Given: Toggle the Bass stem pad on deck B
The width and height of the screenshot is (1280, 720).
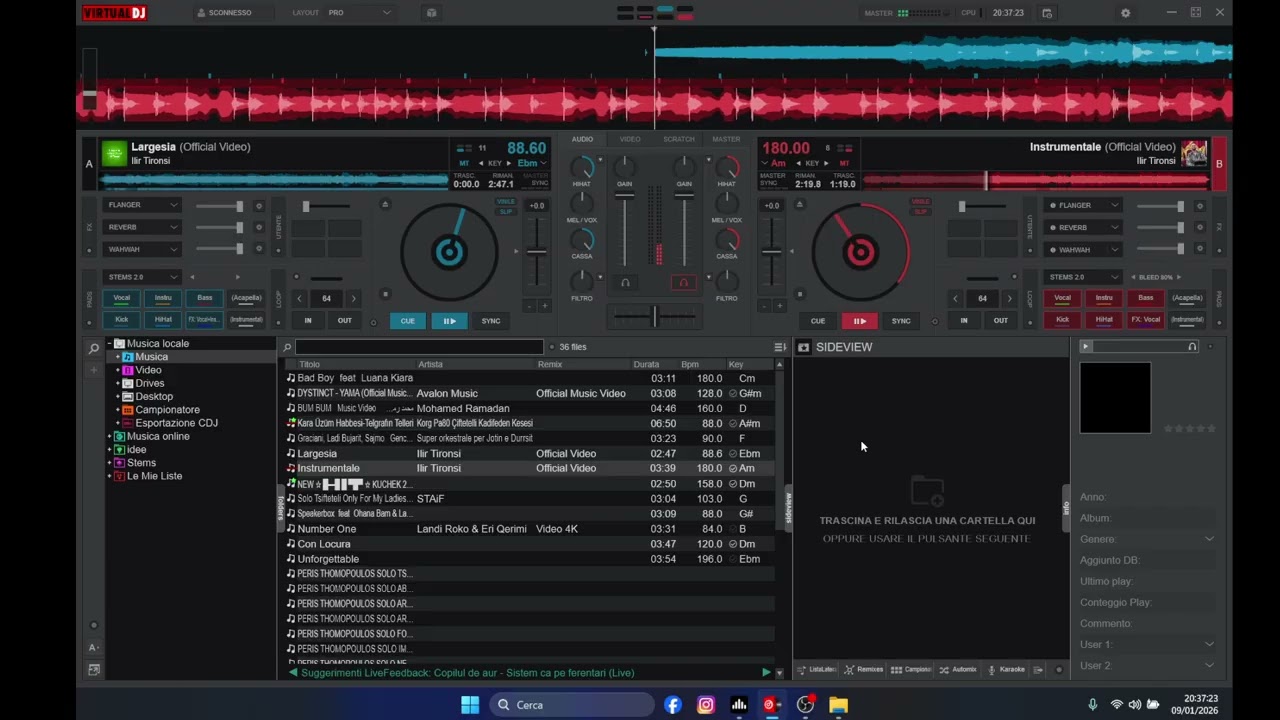Looking at the screenshot, I should point(1146,297).
